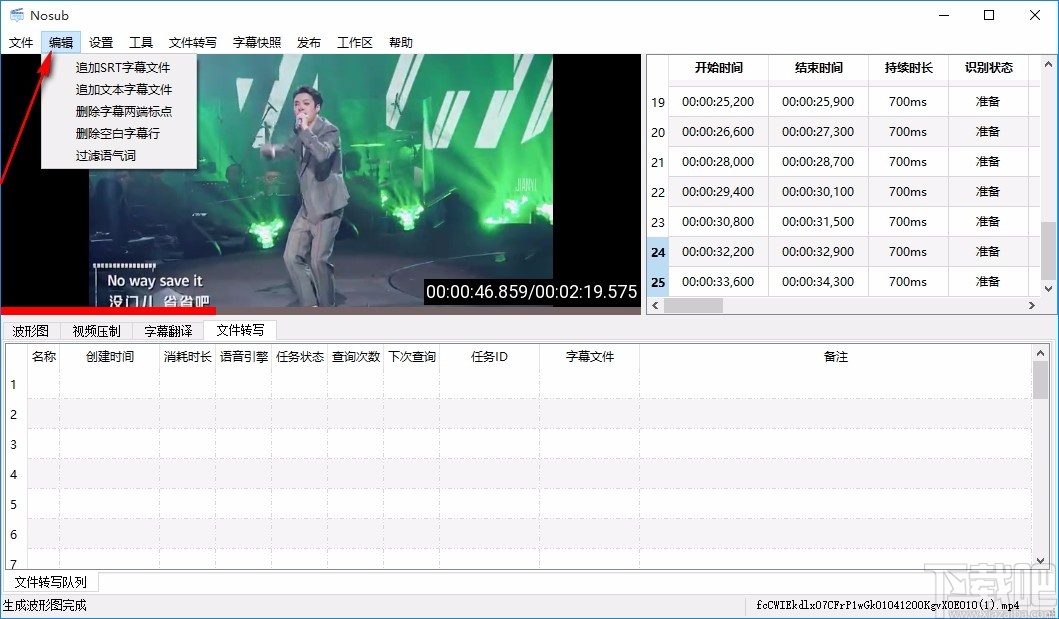
Task: Click the red video progress bar
Action: (108, 311)
